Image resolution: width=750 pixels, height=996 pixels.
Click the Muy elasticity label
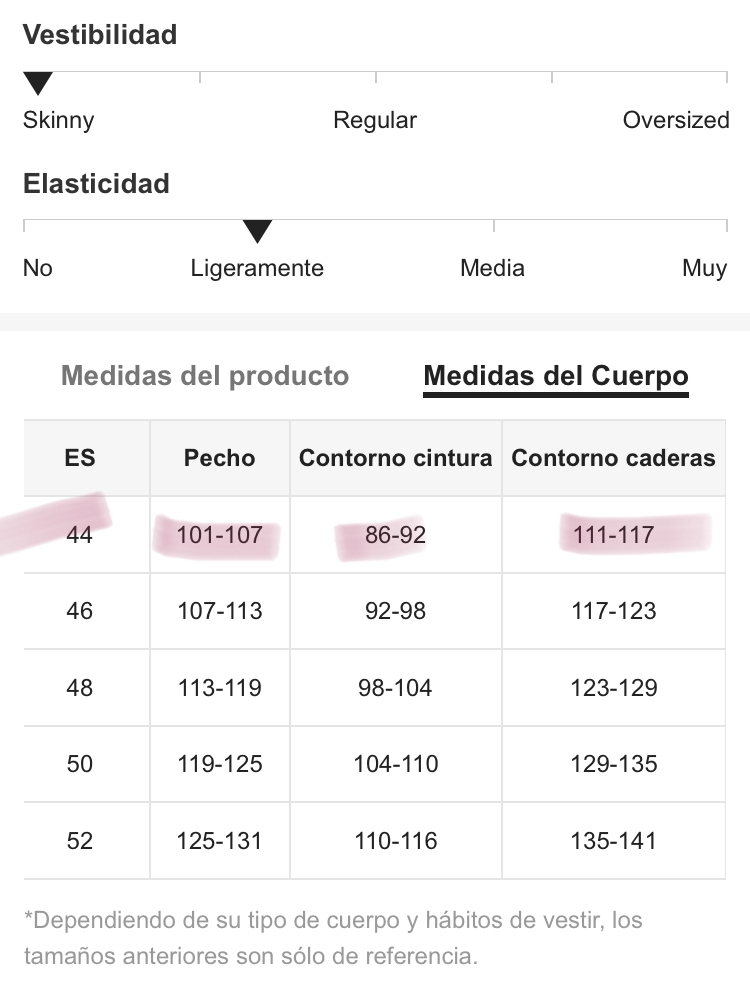704,268
